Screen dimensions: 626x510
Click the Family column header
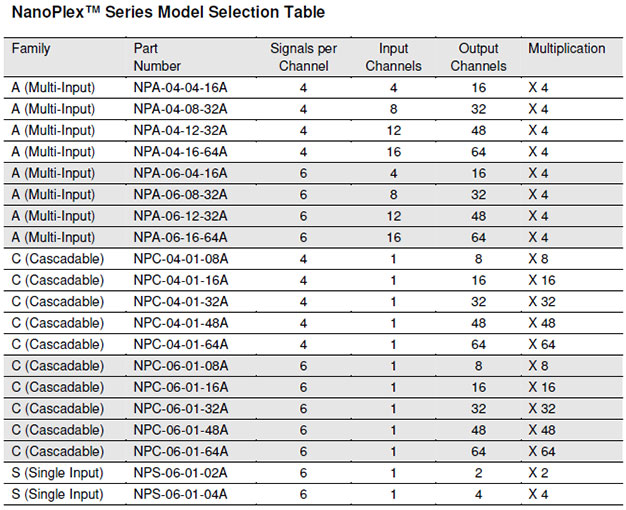pyautogui.click(x=30, y=49)
